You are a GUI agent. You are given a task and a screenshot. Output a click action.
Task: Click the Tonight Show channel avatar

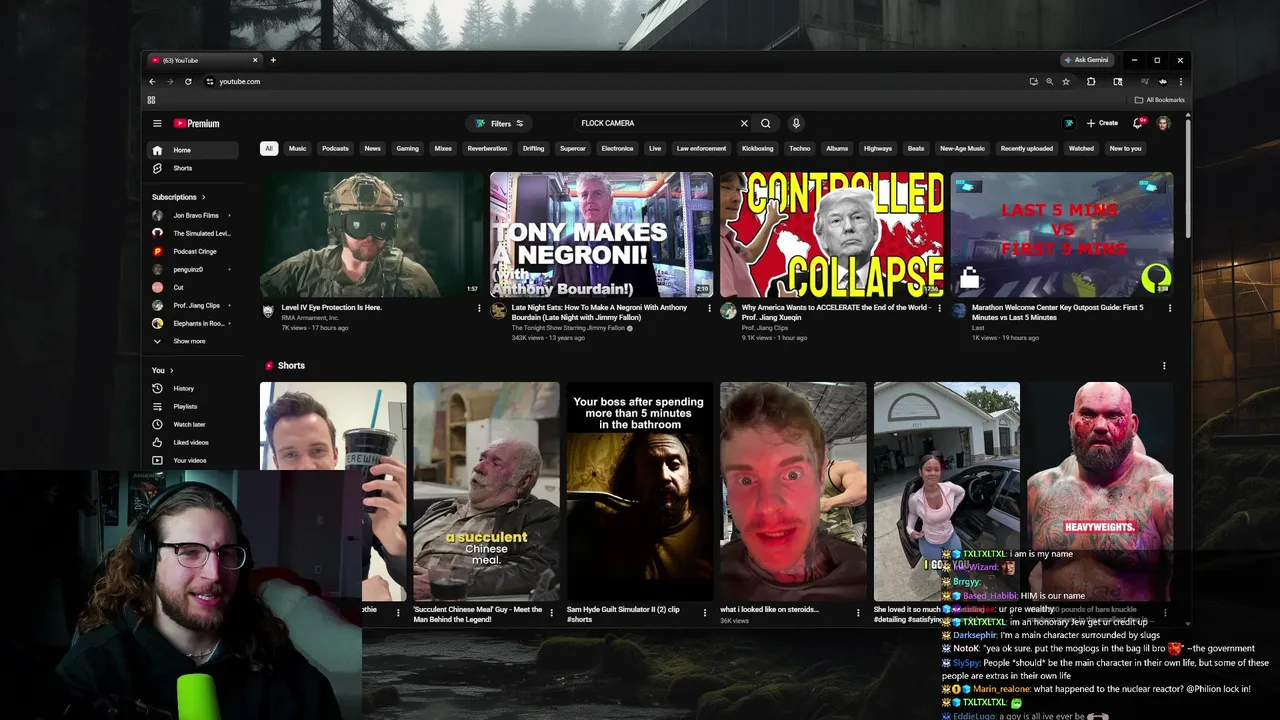498,311
